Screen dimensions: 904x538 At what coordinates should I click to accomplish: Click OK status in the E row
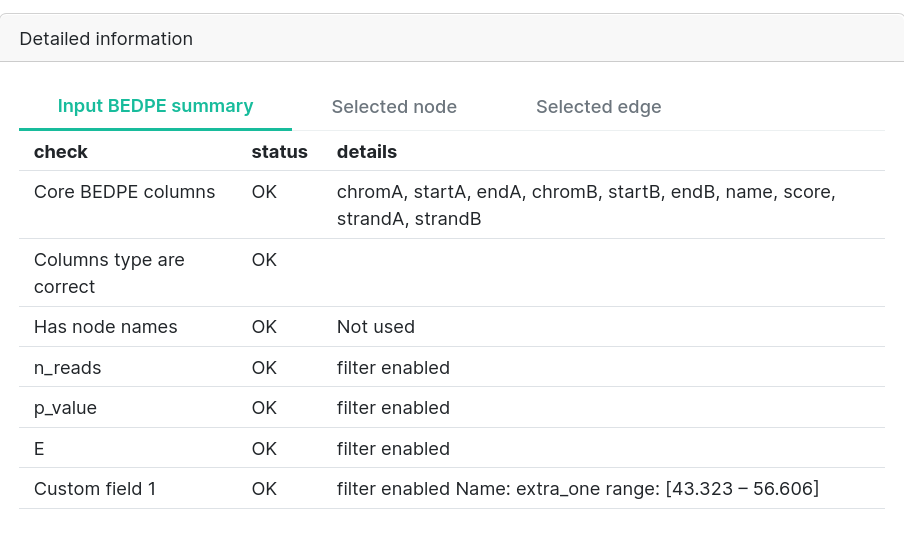point(264,449)
